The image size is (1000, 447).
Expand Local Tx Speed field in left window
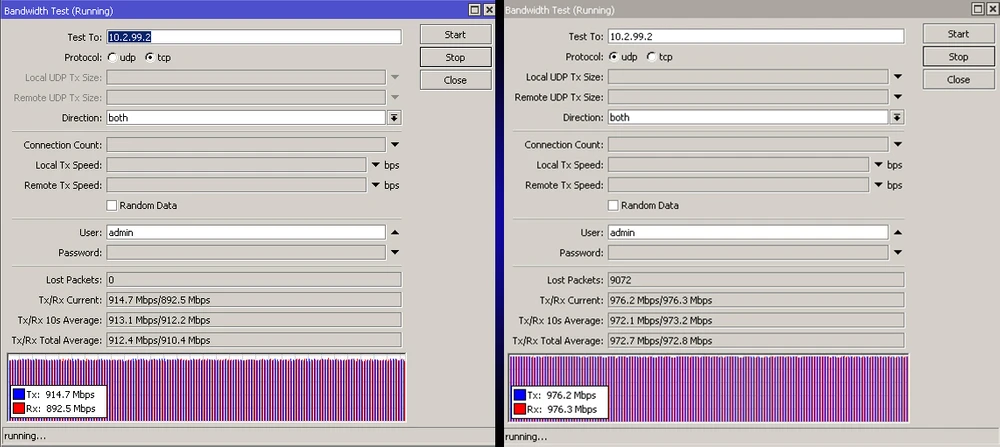tap(376, 165)
